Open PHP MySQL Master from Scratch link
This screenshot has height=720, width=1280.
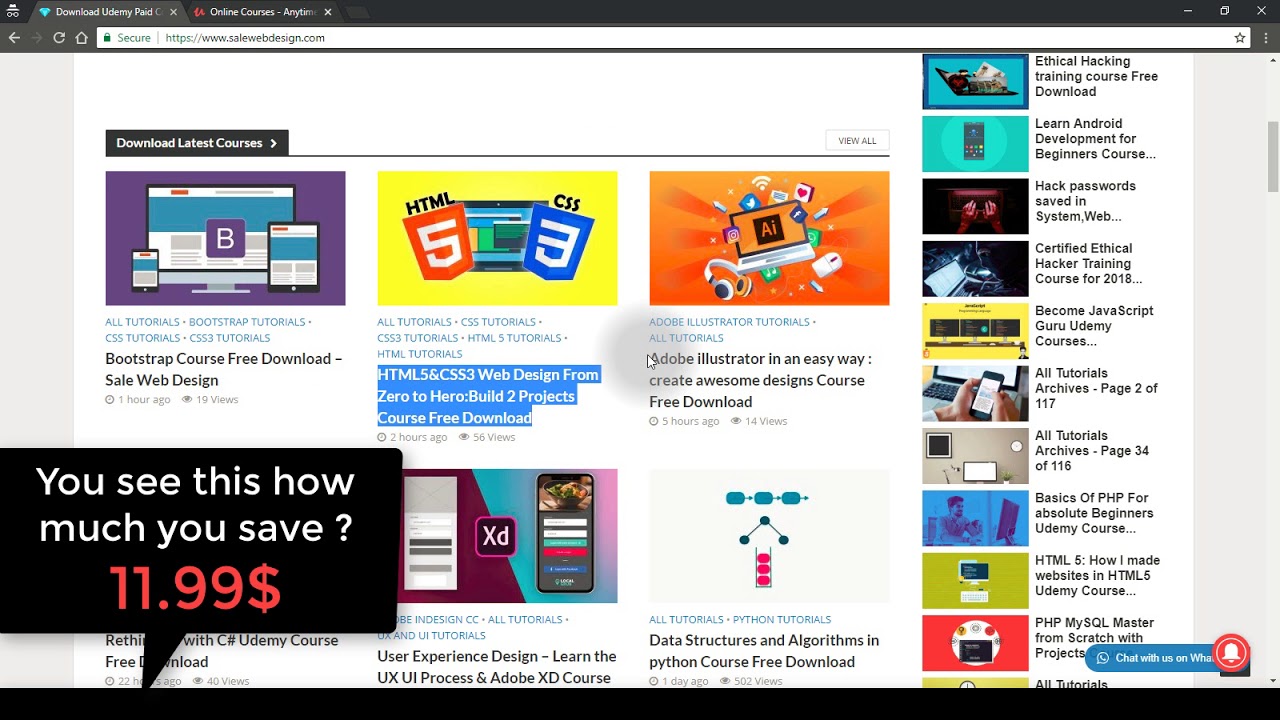(x=1094, y=638)
